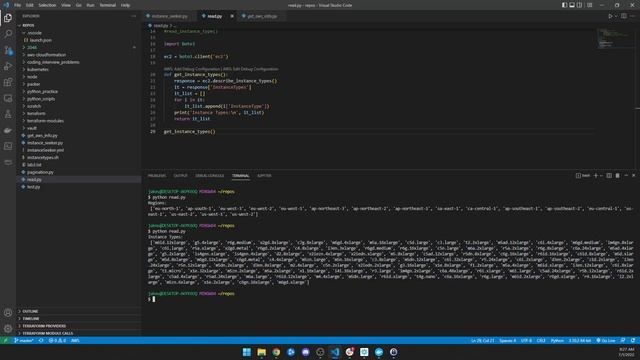Viewport: 640px width, 360px height.
Task: Switch to the get_aws_info.py editor tab
Action: coord(262,16)
